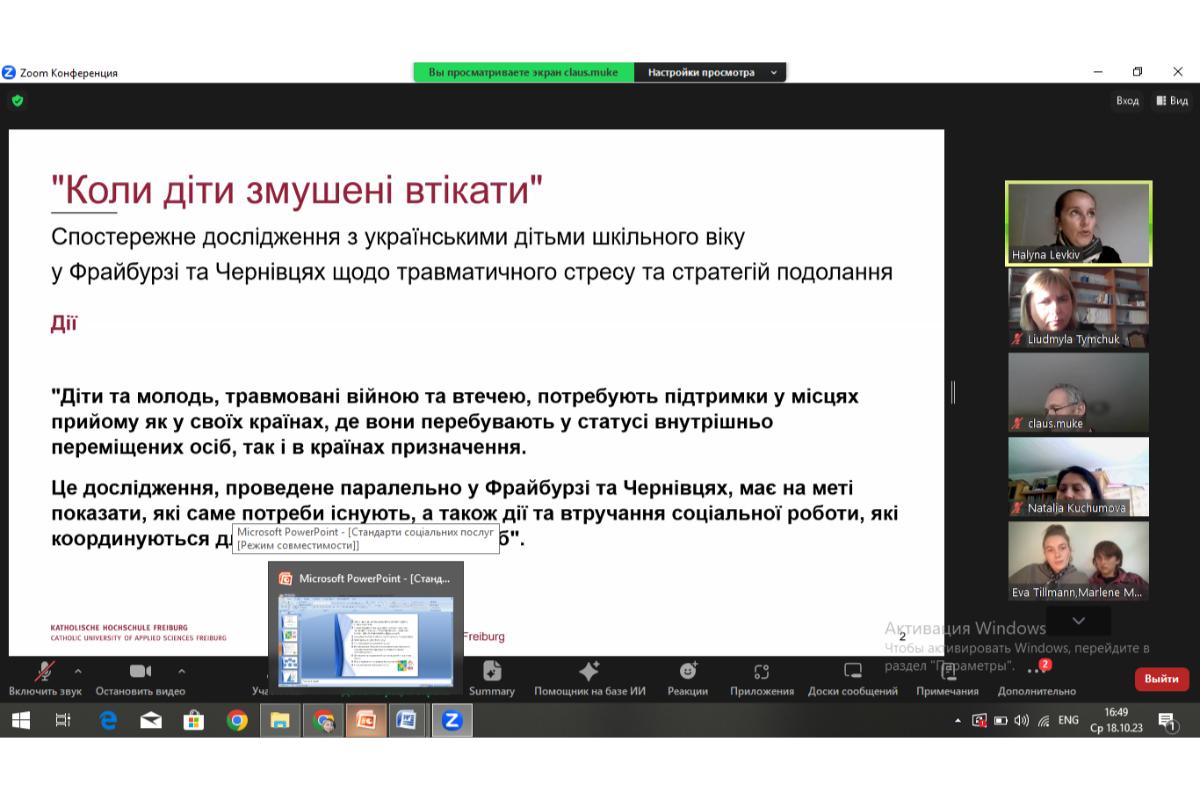Launch Помощник на базе ИИ assistant
Image resolution: width=1200 pixels, height=800 pixels.
589,678
